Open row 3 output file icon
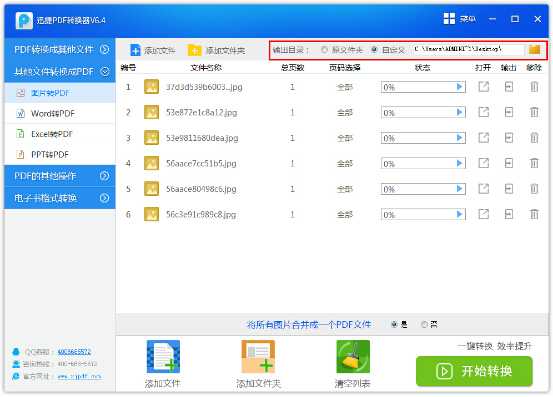This screenshot has height=397, width=553. (484, 138)
